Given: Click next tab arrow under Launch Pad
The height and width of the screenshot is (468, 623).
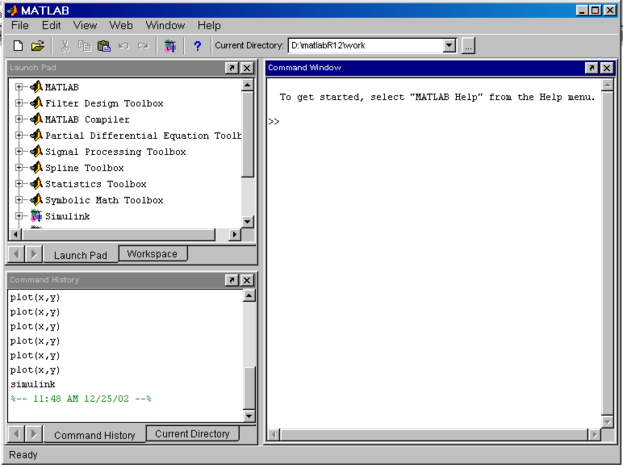Looking at the screenshot, I should (x=34, y=254).
